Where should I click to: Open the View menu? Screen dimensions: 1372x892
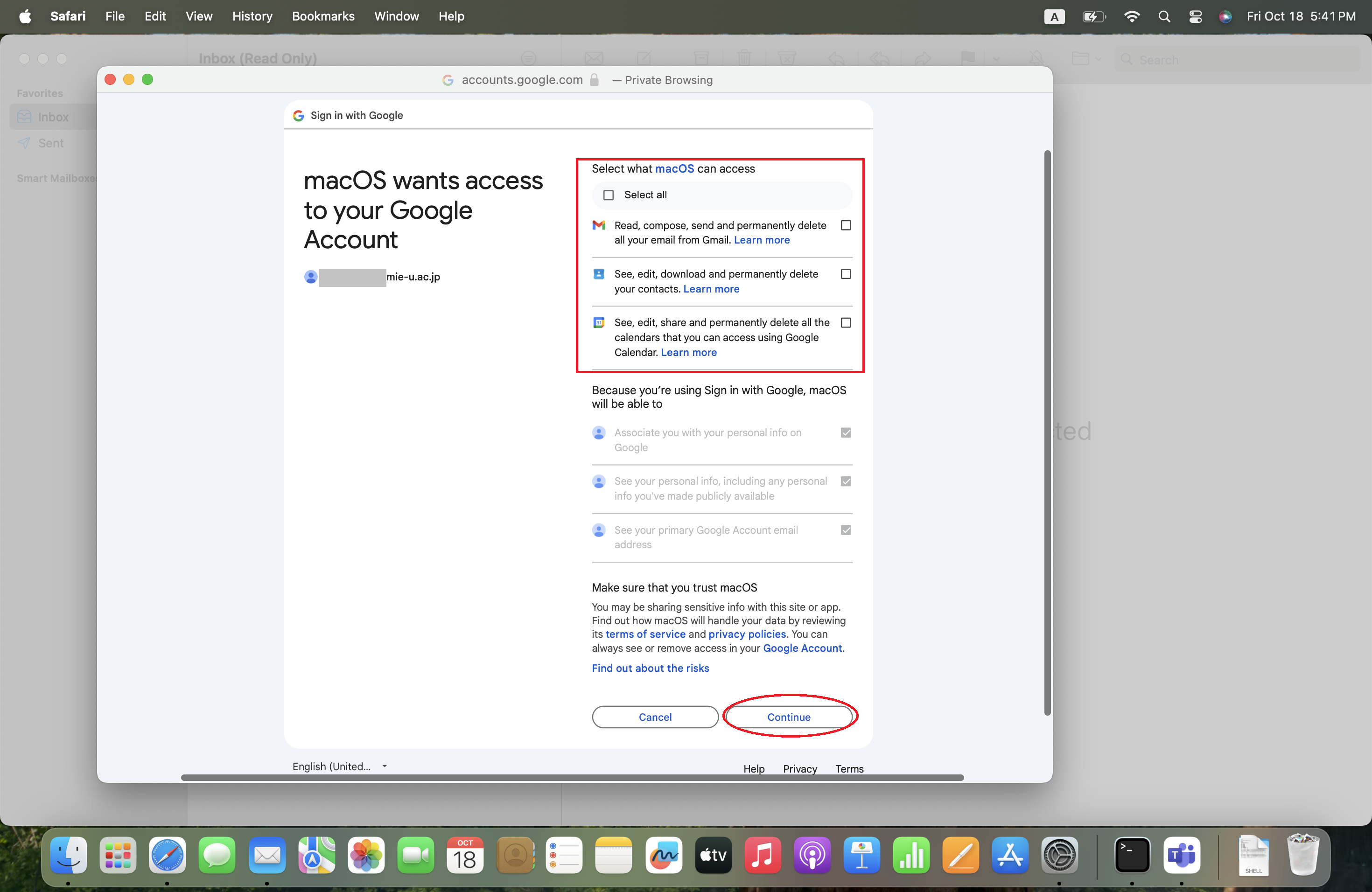199,16
